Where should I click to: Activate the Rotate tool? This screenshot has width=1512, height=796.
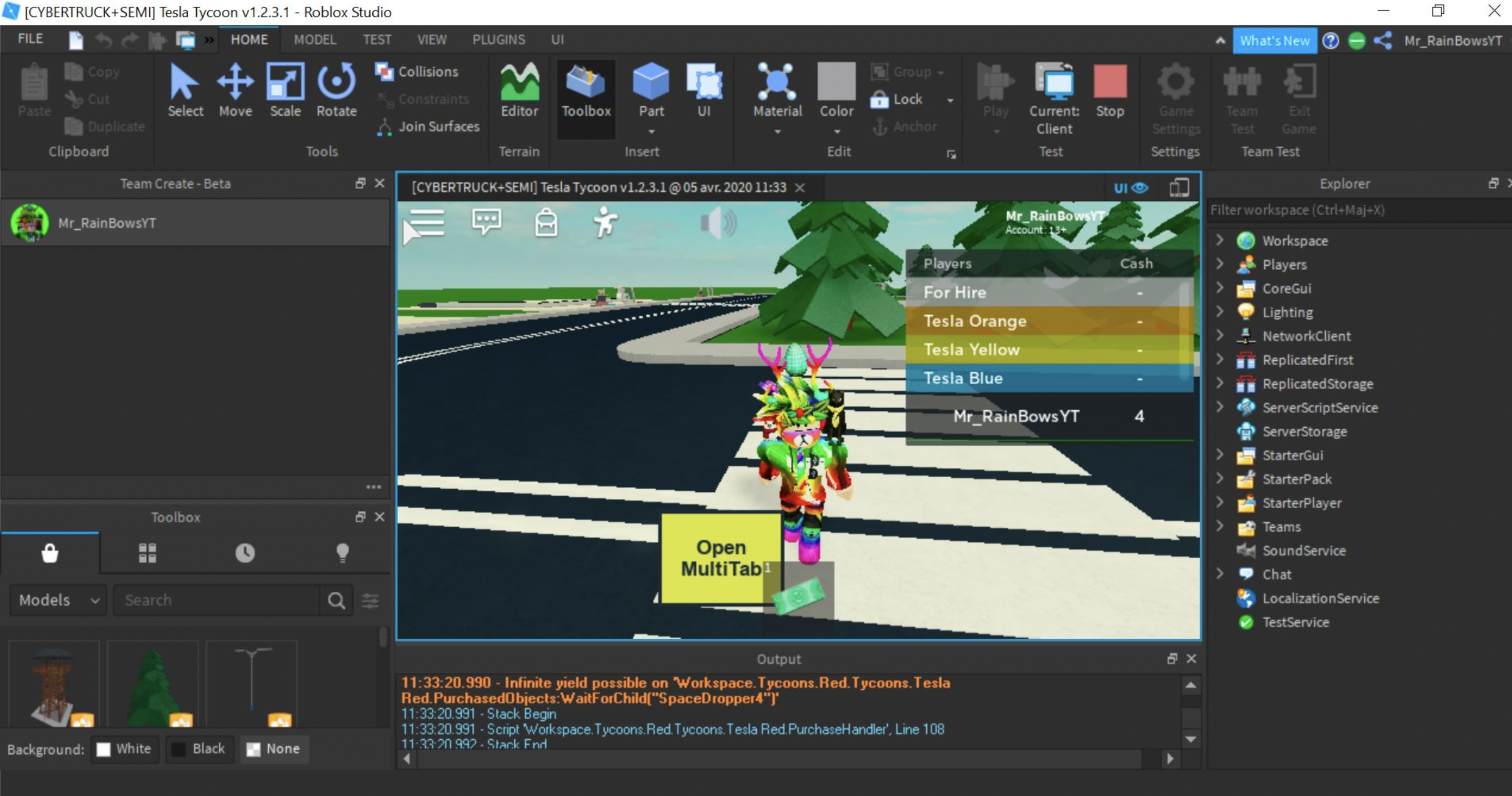tap(337, 90)
